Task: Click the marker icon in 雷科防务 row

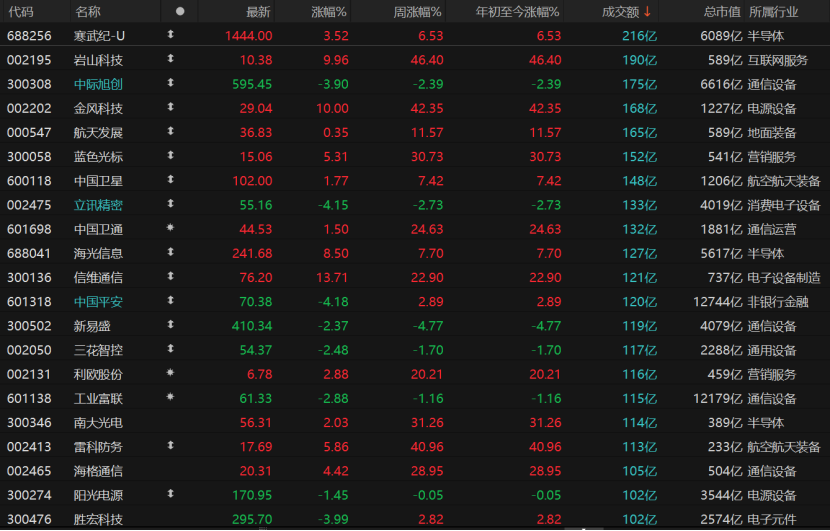Action: tap(170, 446)
